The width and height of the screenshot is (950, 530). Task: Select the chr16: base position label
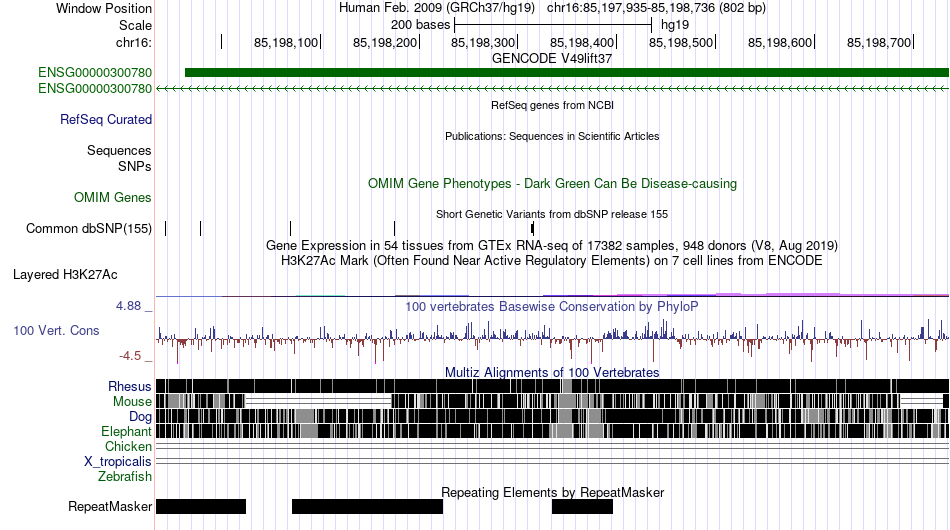[134, 42]
